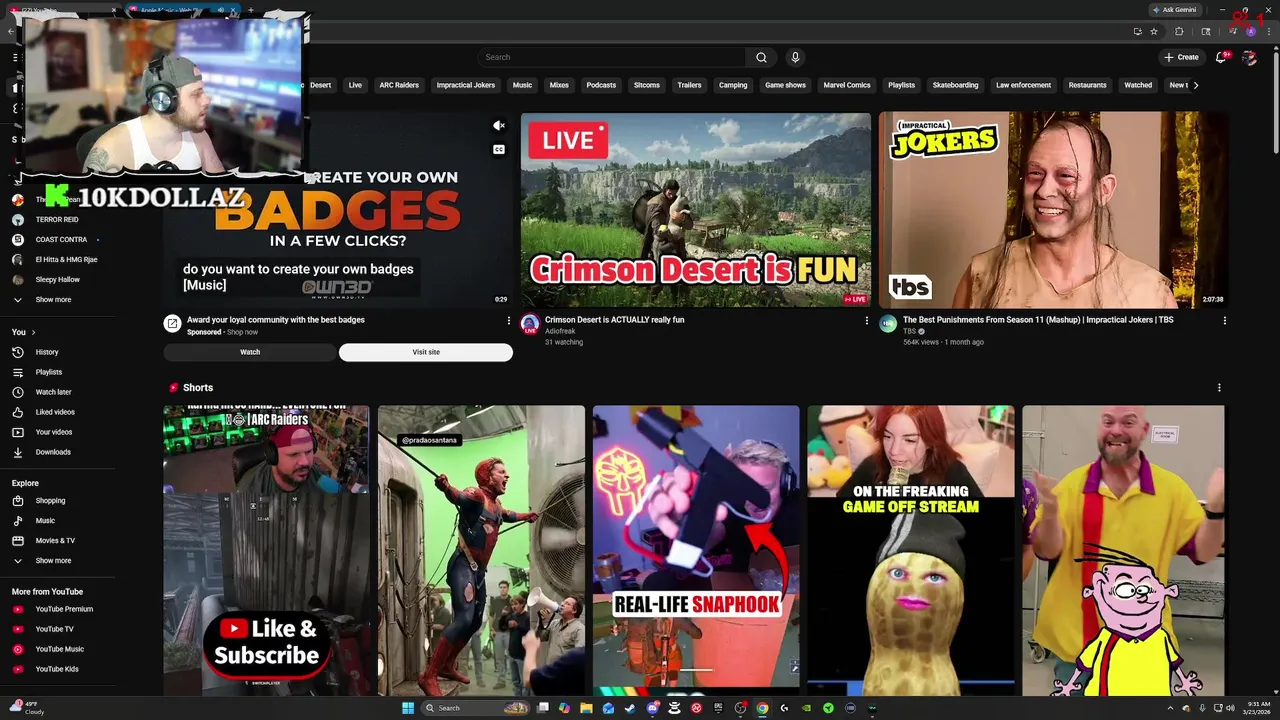Expand Explore section Show more
Image resolution: width=1280 pixels, height=720 pixels.
53,560
